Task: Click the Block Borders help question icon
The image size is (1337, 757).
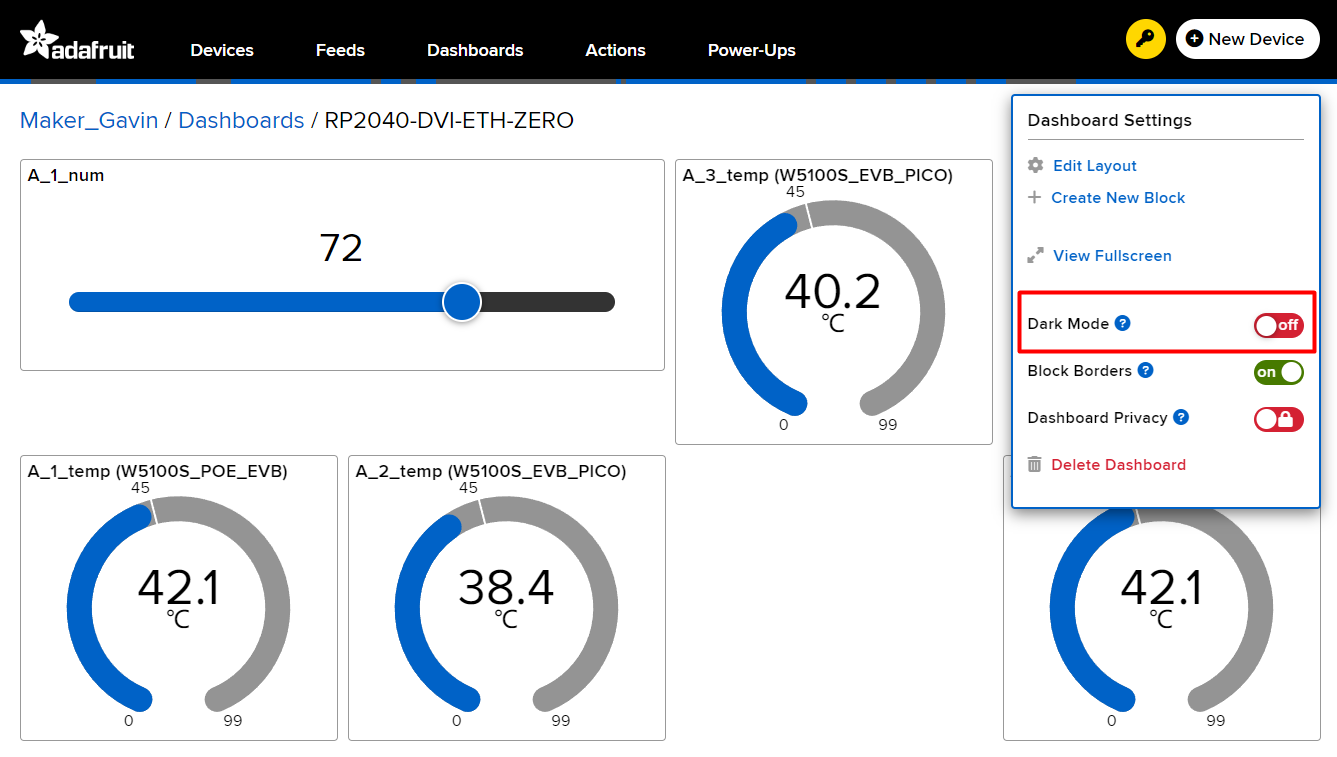Action: (1146, 370)
